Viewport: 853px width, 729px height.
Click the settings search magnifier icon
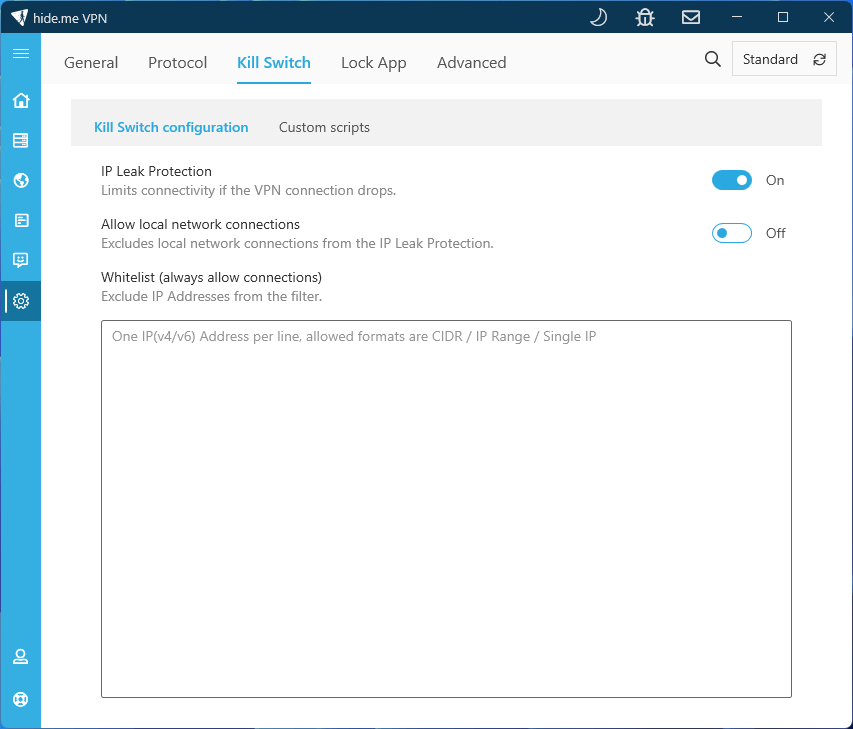pyautogui.click(x=713, y=59)
